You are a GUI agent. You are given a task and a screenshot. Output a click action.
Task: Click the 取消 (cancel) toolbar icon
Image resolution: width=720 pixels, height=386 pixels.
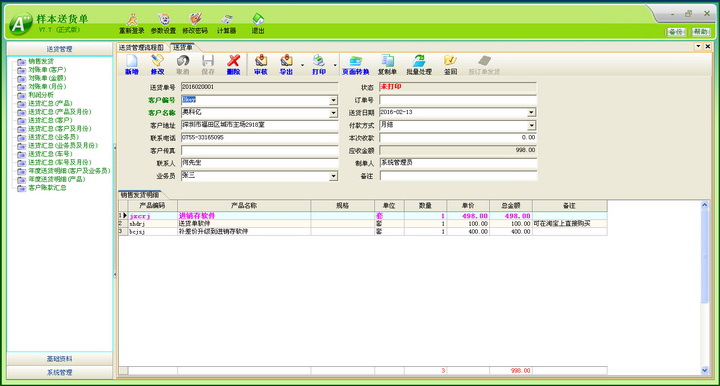[183, 65]
